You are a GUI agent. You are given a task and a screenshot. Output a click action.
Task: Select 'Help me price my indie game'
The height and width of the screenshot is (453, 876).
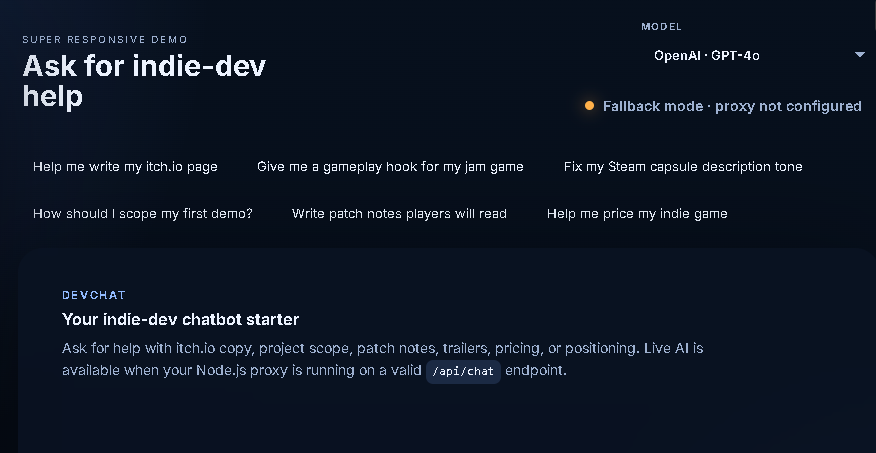[637, 213]
